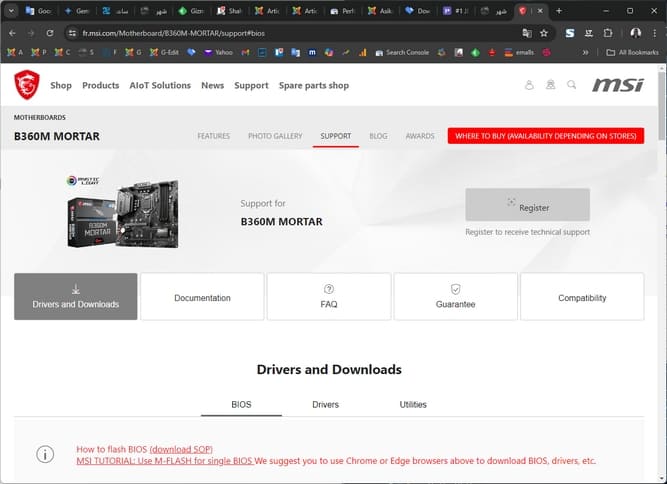This screenshot has width=667, height=484.
Task: Open the Gmail bookmark icon
Action: (x=245, y=52)
